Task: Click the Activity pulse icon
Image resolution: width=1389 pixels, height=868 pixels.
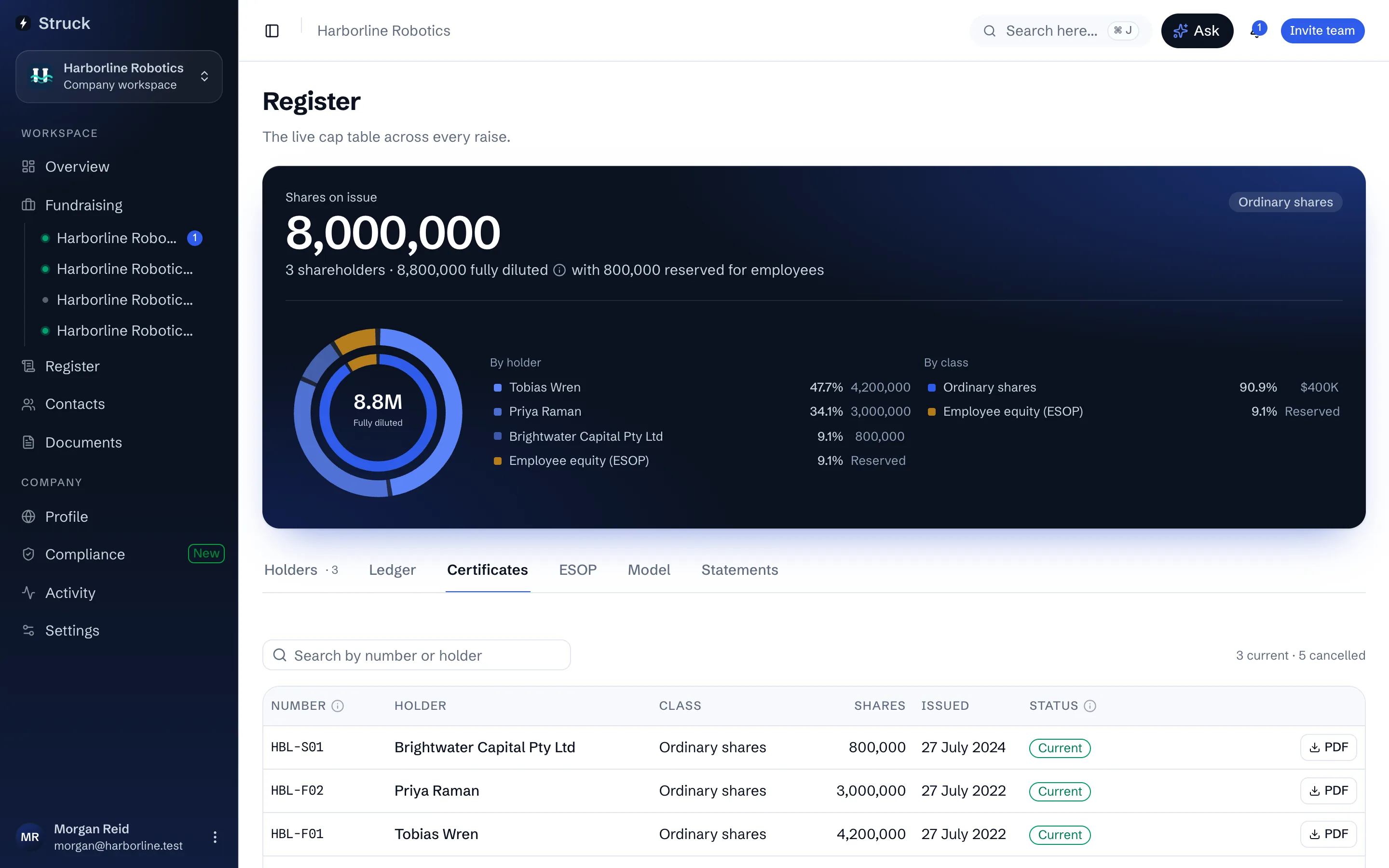Action: coord(28,593)
